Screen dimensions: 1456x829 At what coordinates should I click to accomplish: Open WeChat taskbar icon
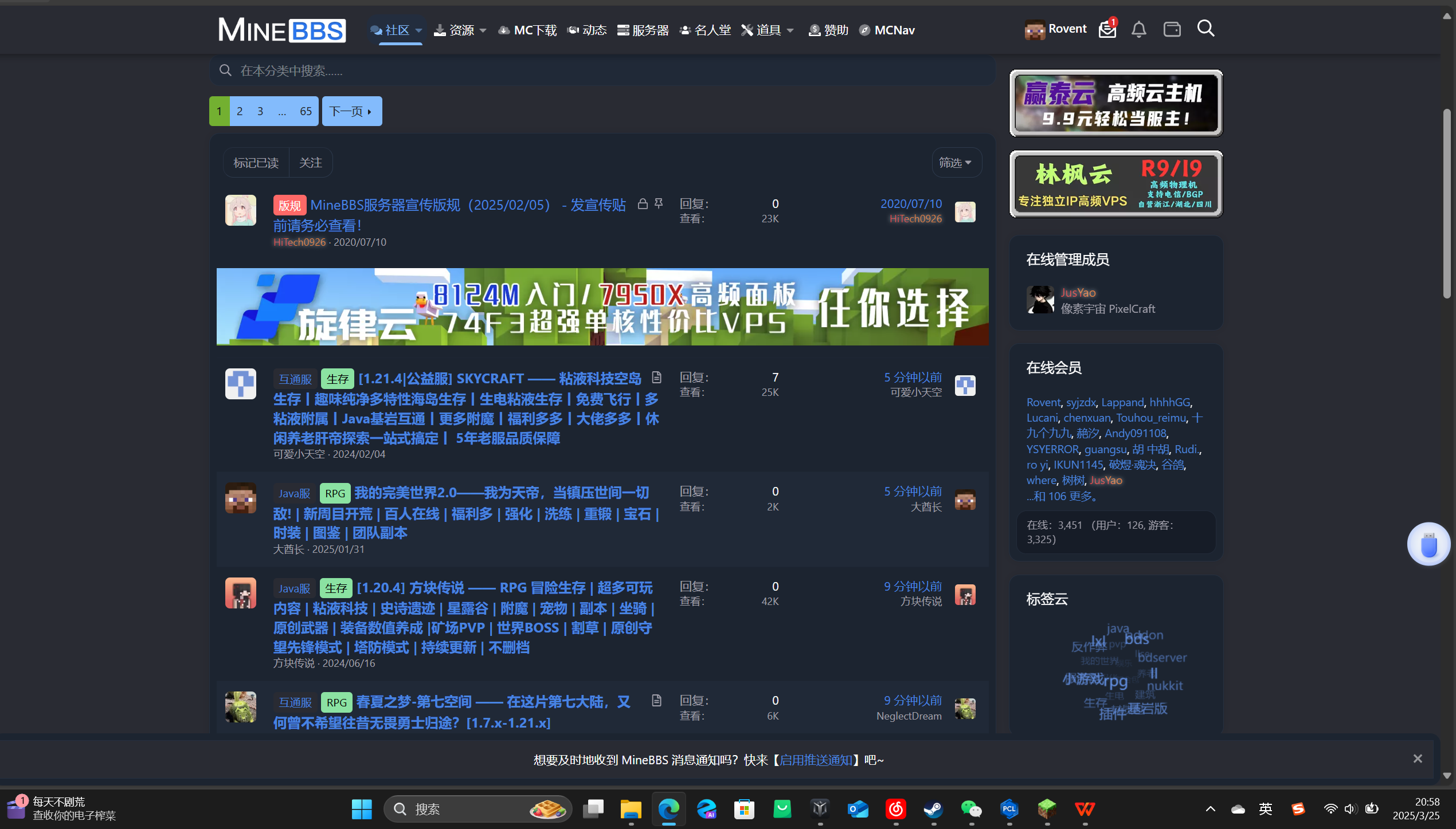971,809
